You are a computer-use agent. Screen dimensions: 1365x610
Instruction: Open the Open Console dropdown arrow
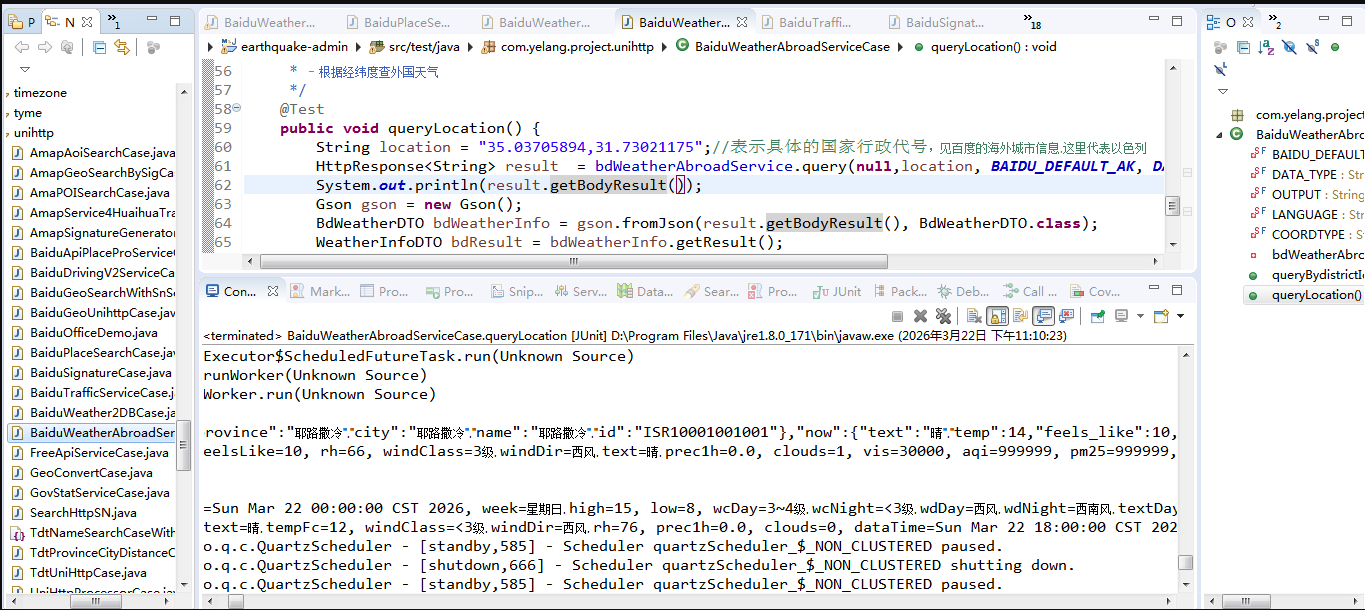tap(1180, 316)
